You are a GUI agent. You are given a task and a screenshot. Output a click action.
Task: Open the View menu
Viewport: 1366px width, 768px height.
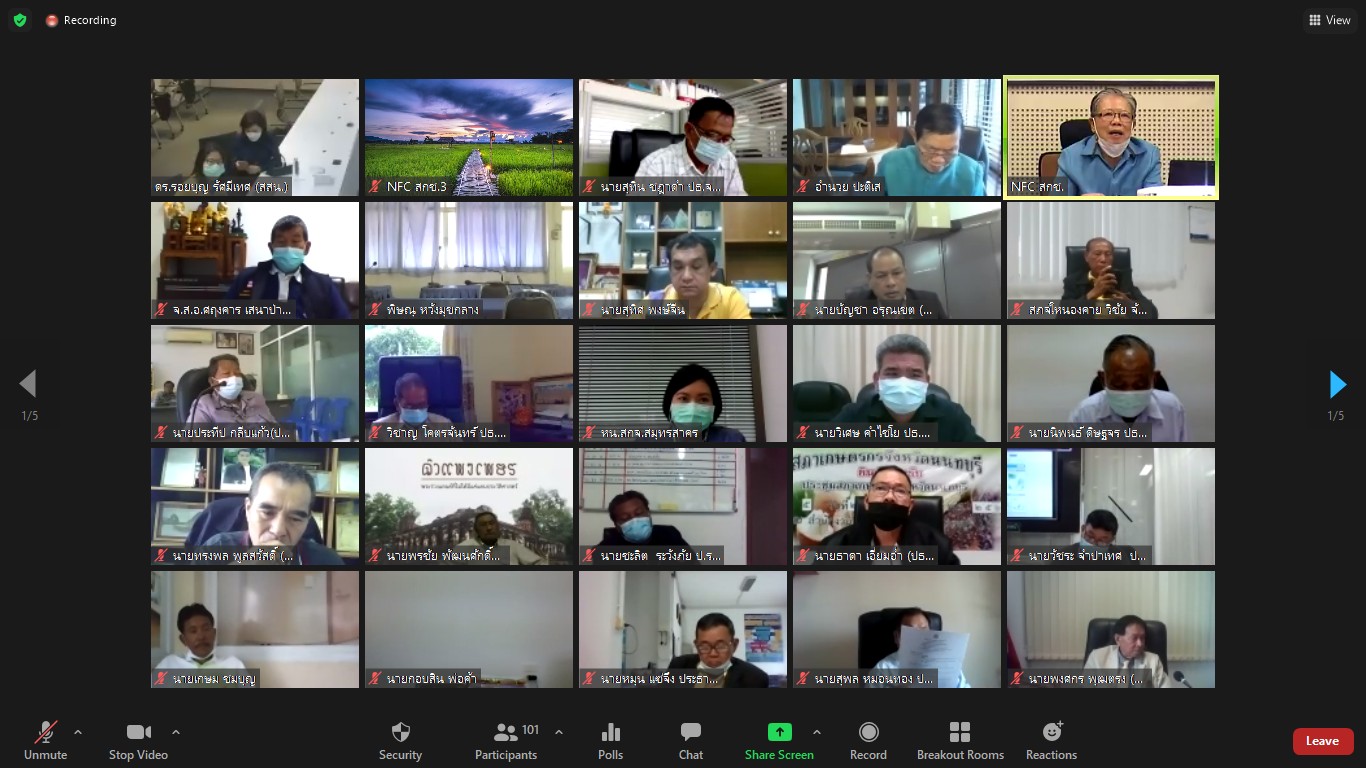(1329, 20)
